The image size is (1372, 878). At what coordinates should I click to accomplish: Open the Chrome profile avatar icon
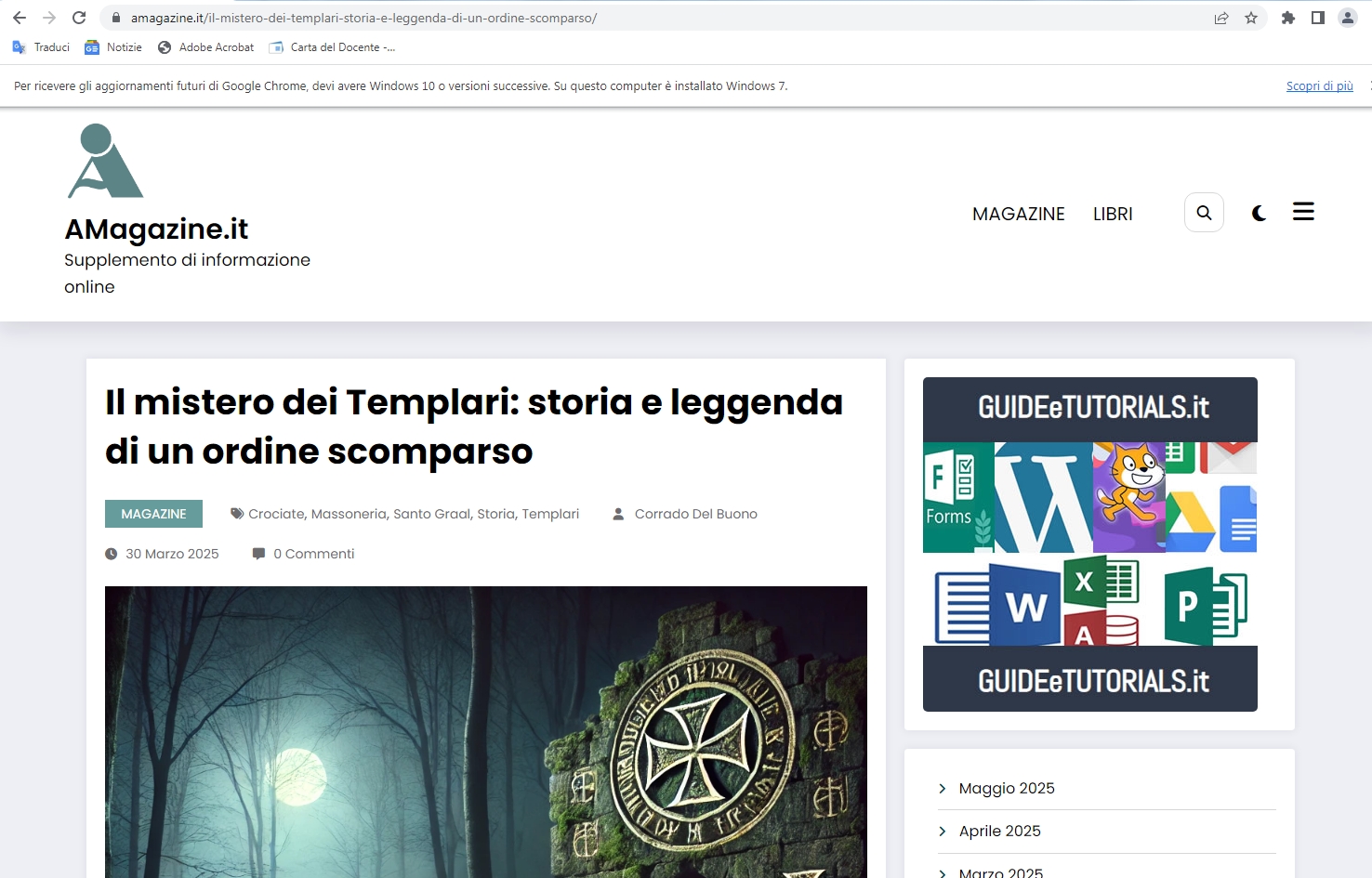tap(1347, 18)
